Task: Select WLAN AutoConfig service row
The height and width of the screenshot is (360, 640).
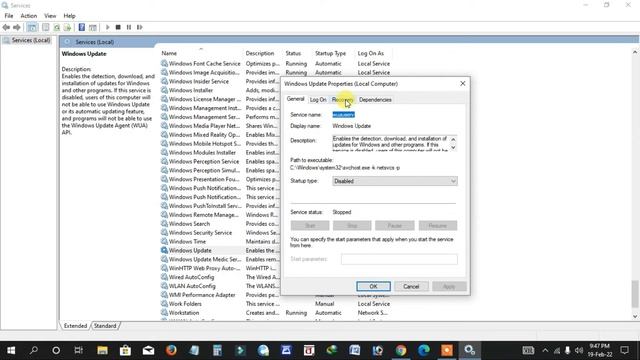Action: pyautogui.click(x=192, y=286)
